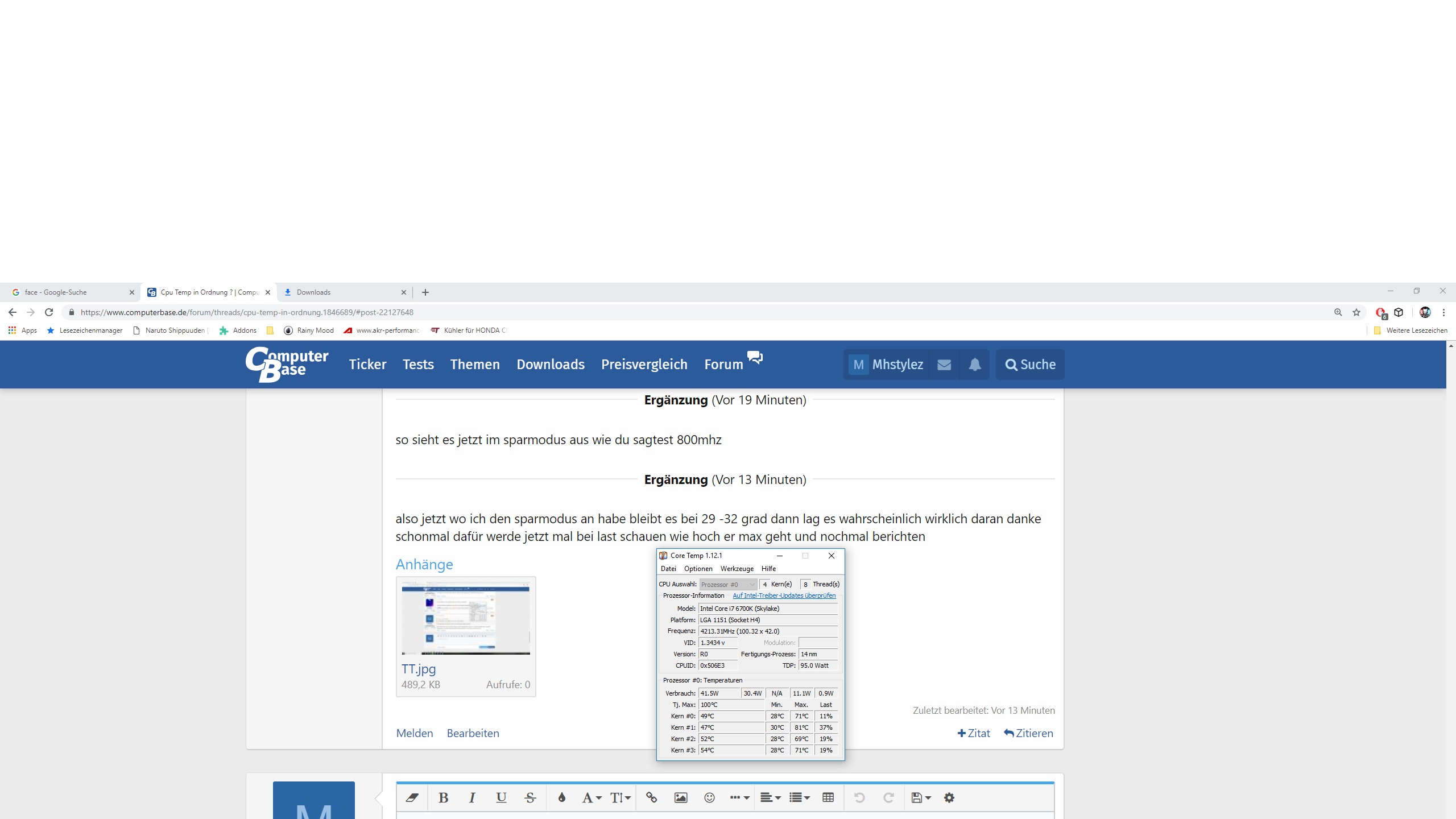Expand the list options dropdown
The height and width of the screenshot is (819, 1456).
tap(799, 798)
